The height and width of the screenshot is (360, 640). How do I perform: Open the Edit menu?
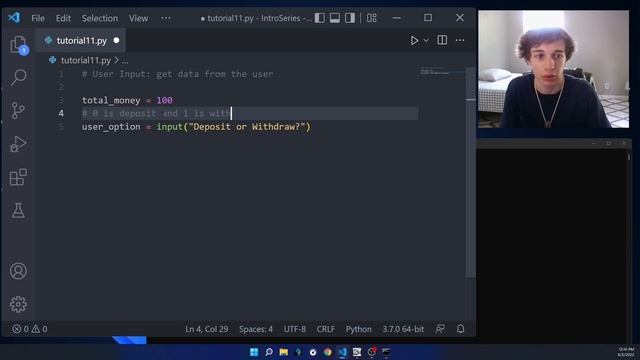coord(63,18)
